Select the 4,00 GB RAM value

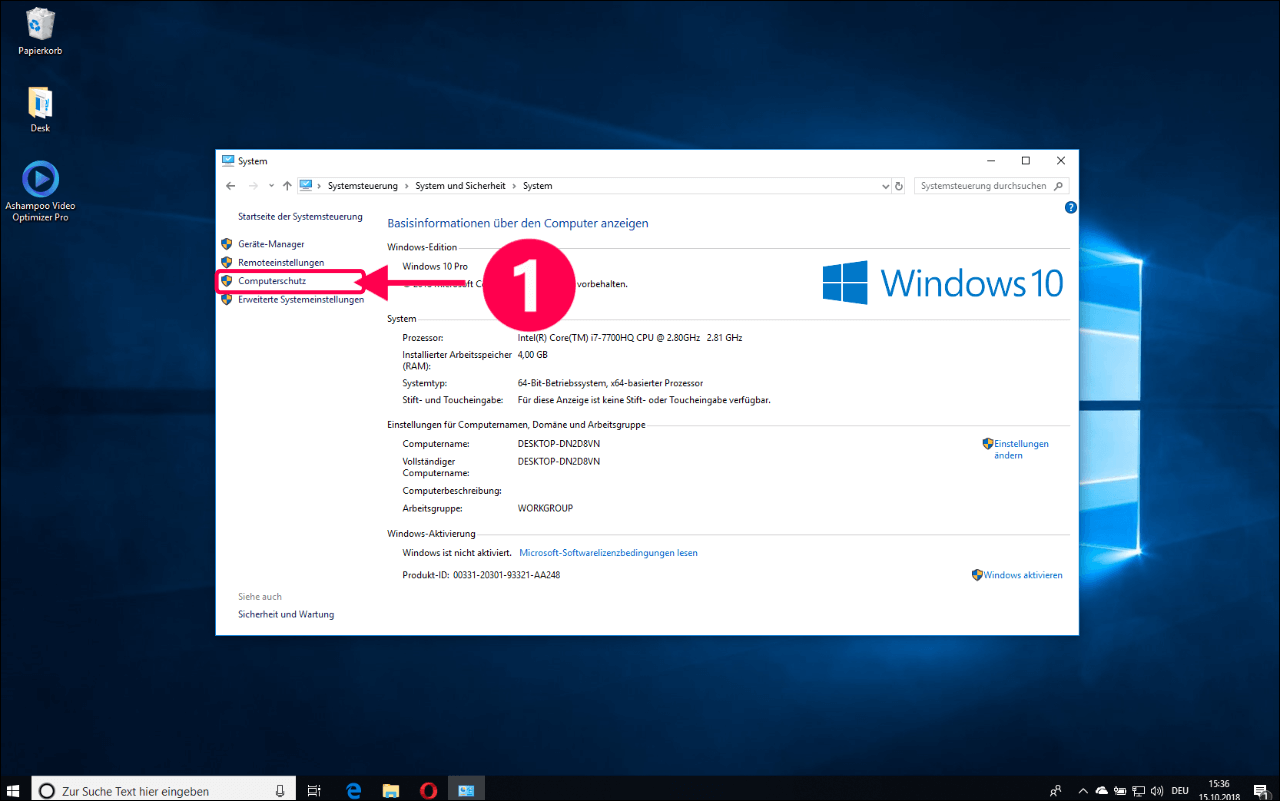[532, 354]
